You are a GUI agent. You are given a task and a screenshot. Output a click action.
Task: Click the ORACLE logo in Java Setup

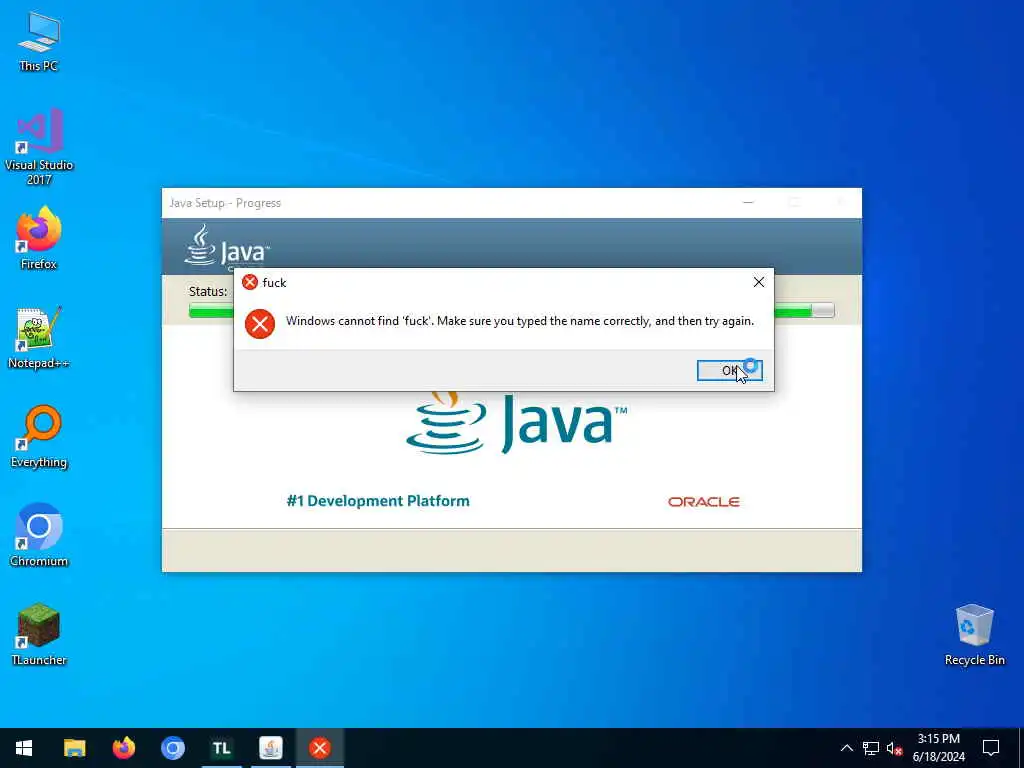[x=703, y=502]
